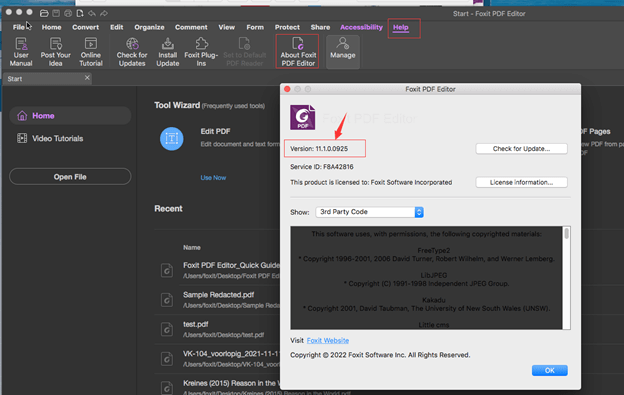Viewport: 624px width, 395px height.
Task: Click the license text scrollbar
Action: point(566,233)
